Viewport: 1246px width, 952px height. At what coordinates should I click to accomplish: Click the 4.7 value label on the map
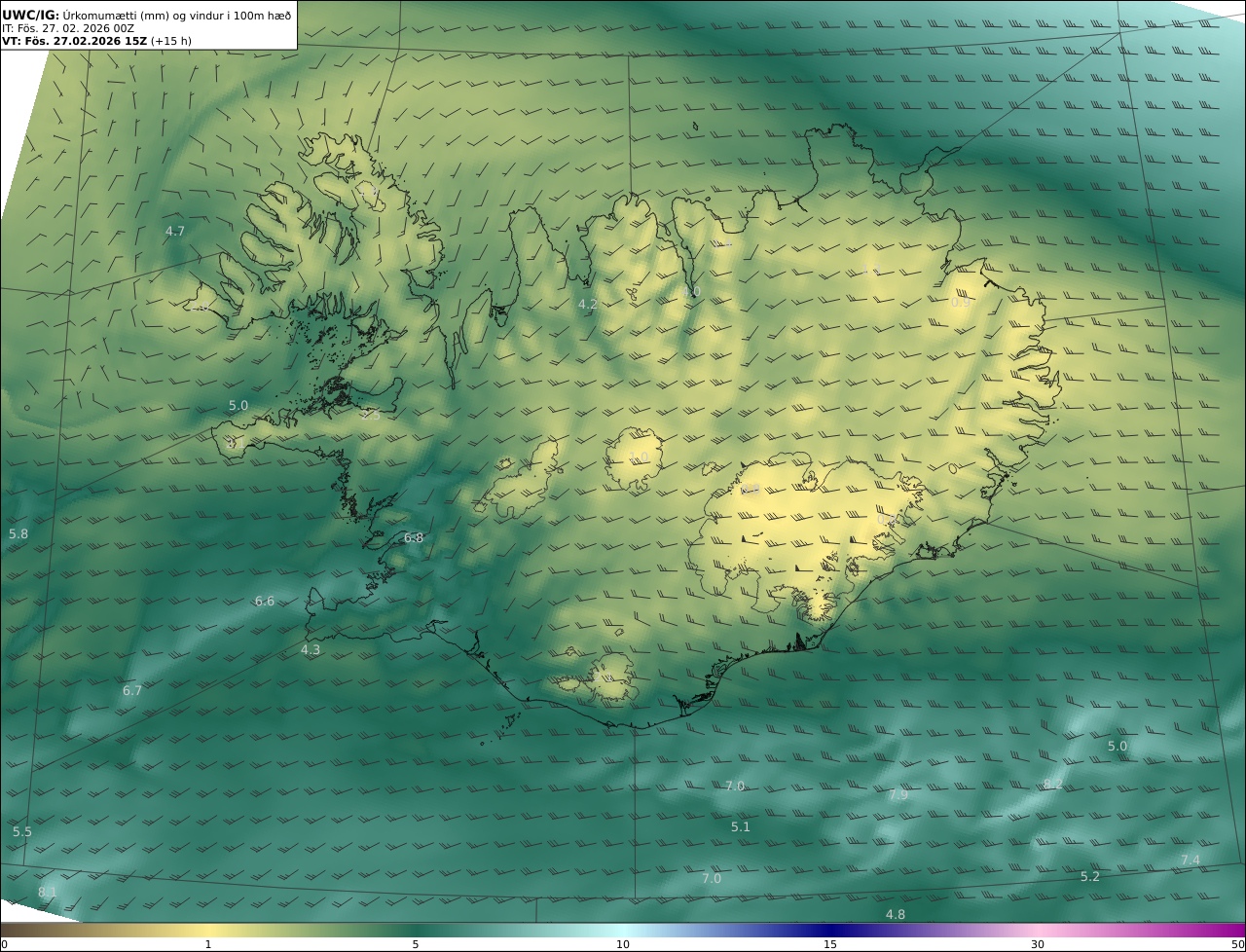pyautogui.click(x=175, y=232)
